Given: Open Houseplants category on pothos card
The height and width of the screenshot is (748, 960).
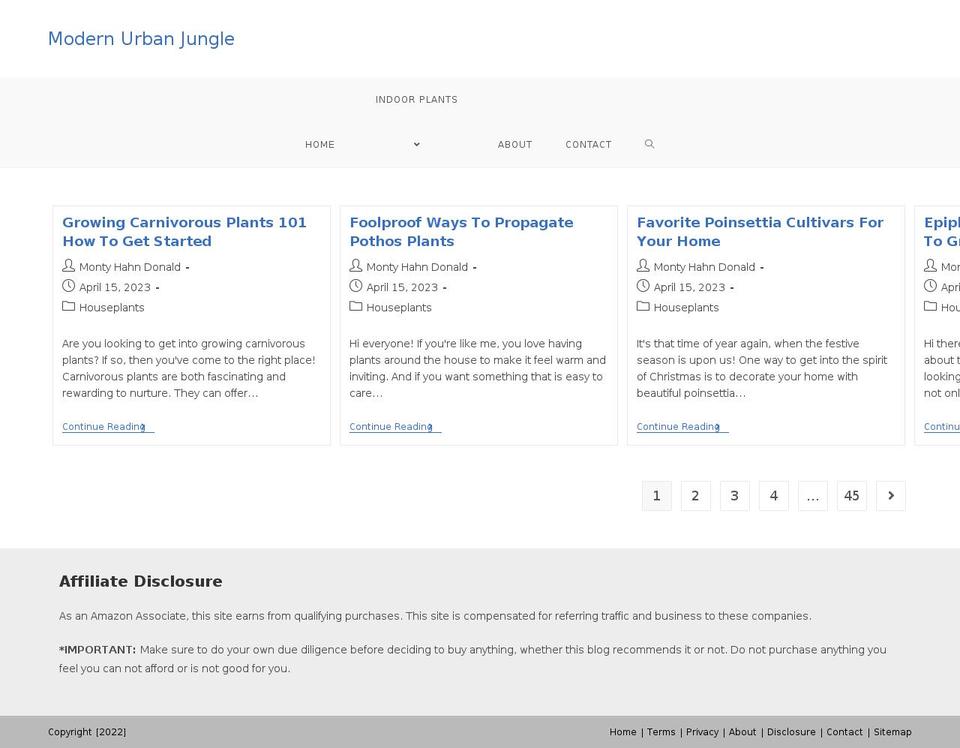Looking at the screenshot, I should 399,307.
